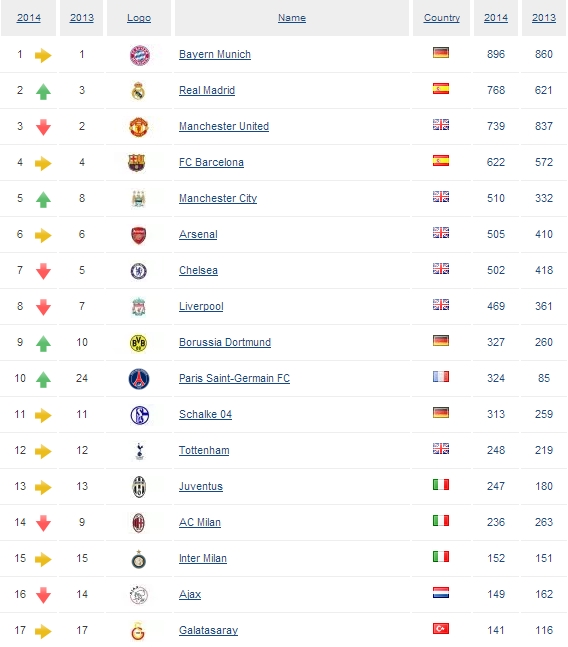Click the Borussia Dortmund BVB logo
The width and height of the screenshot is (568, 647).
[x=139, y=343]
